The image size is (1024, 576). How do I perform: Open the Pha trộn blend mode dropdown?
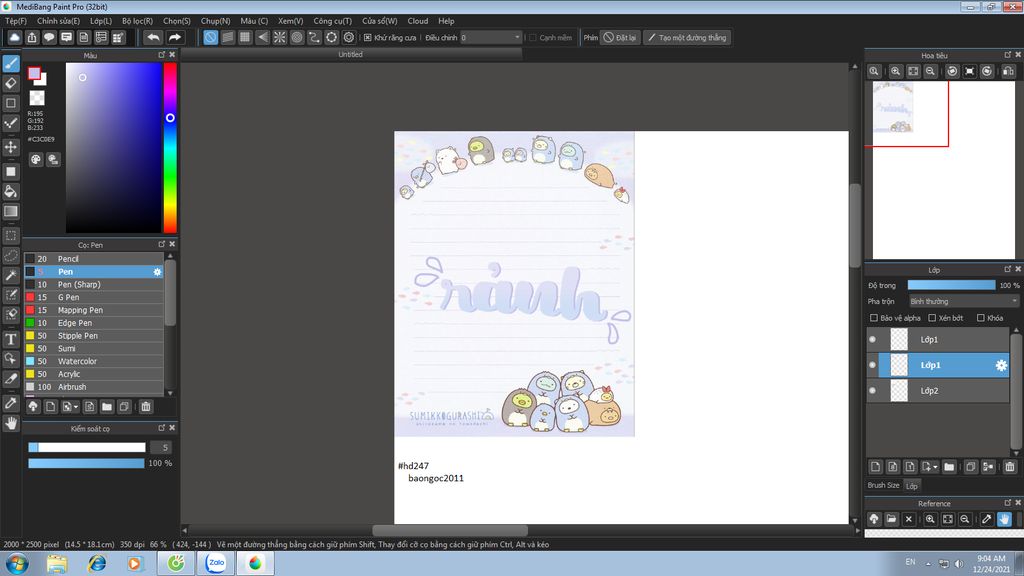[964, 301]
